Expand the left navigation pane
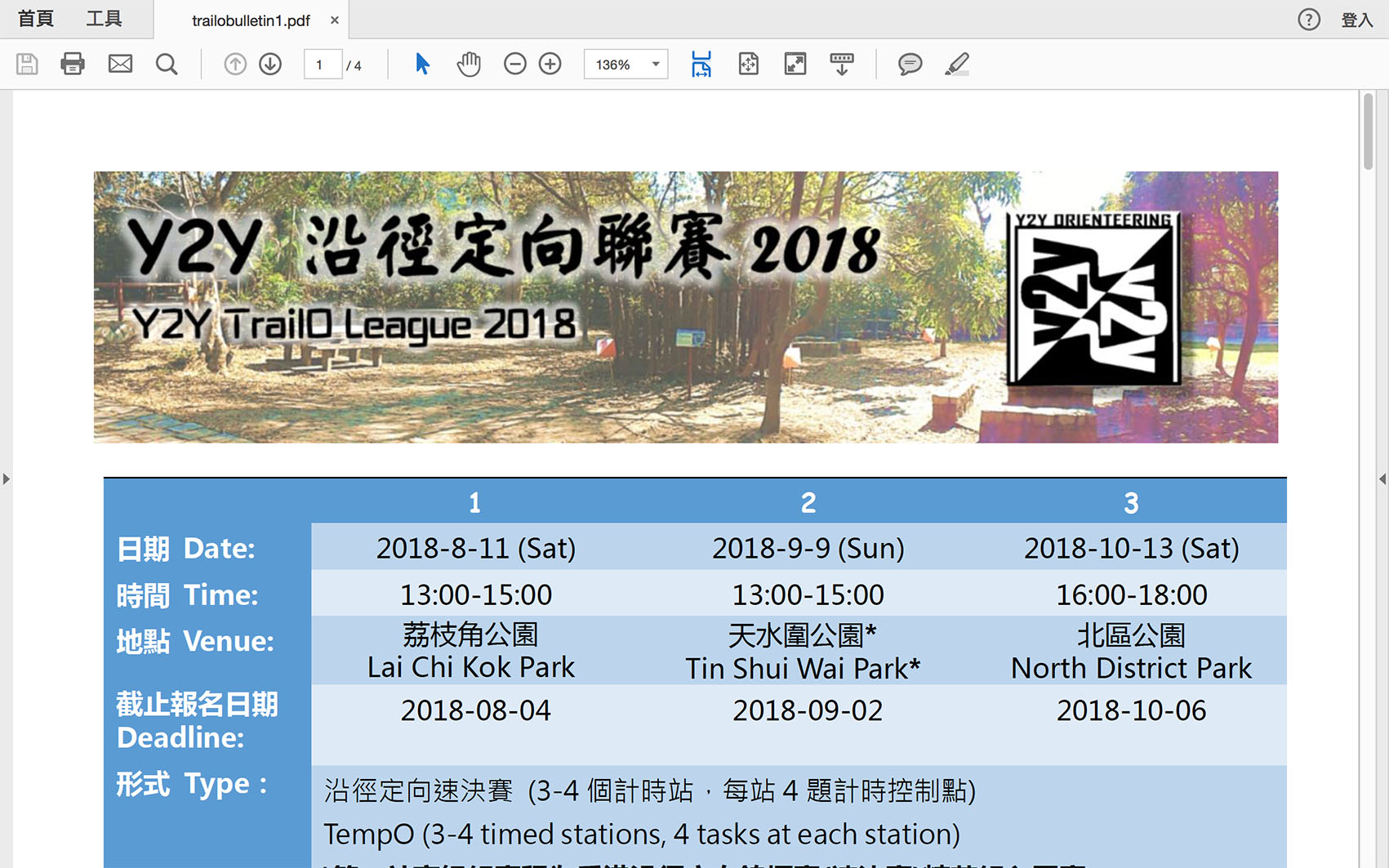 pyautogui.click(x=7, y=479)
